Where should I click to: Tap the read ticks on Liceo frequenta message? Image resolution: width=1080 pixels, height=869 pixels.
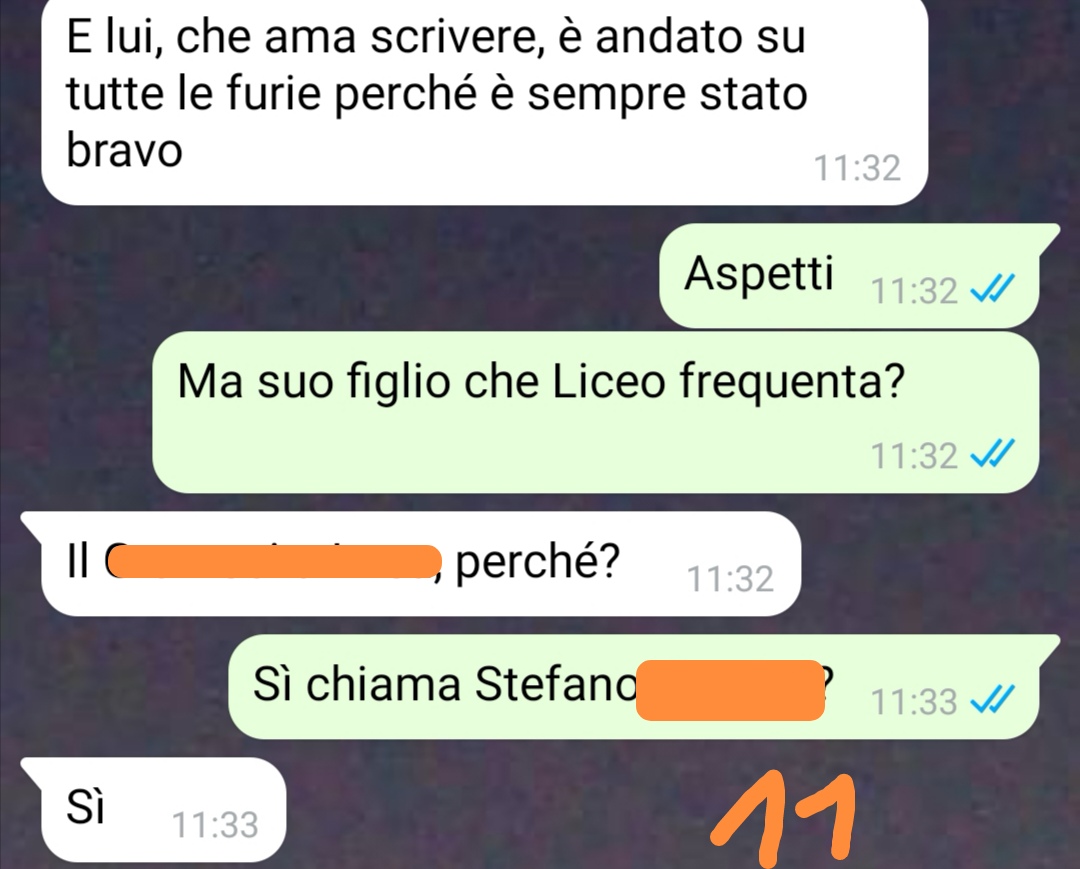(x=992, y=454)
